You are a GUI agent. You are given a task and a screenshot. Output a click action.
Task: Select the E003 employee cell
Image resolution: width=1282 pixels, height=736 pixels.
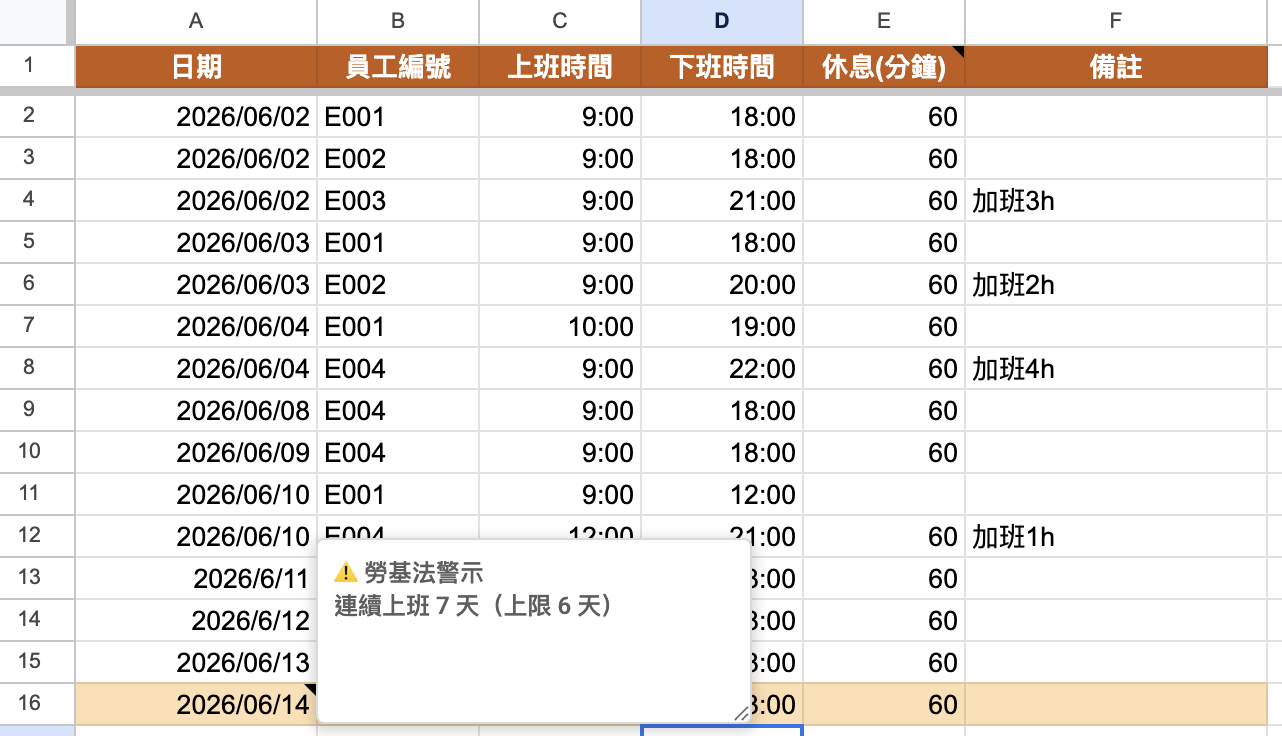(x=398, y=201)
